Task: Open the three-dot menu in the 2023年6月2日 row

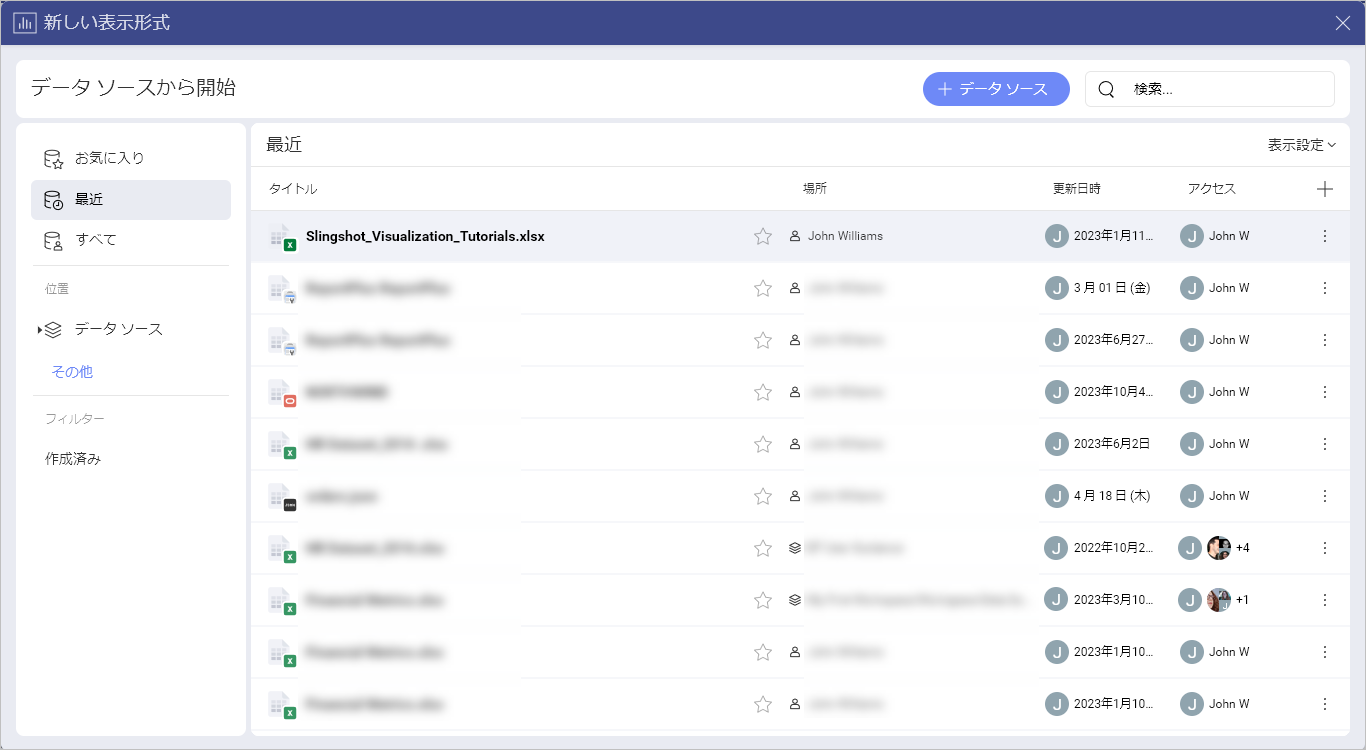Action: tap(1325, 444)
